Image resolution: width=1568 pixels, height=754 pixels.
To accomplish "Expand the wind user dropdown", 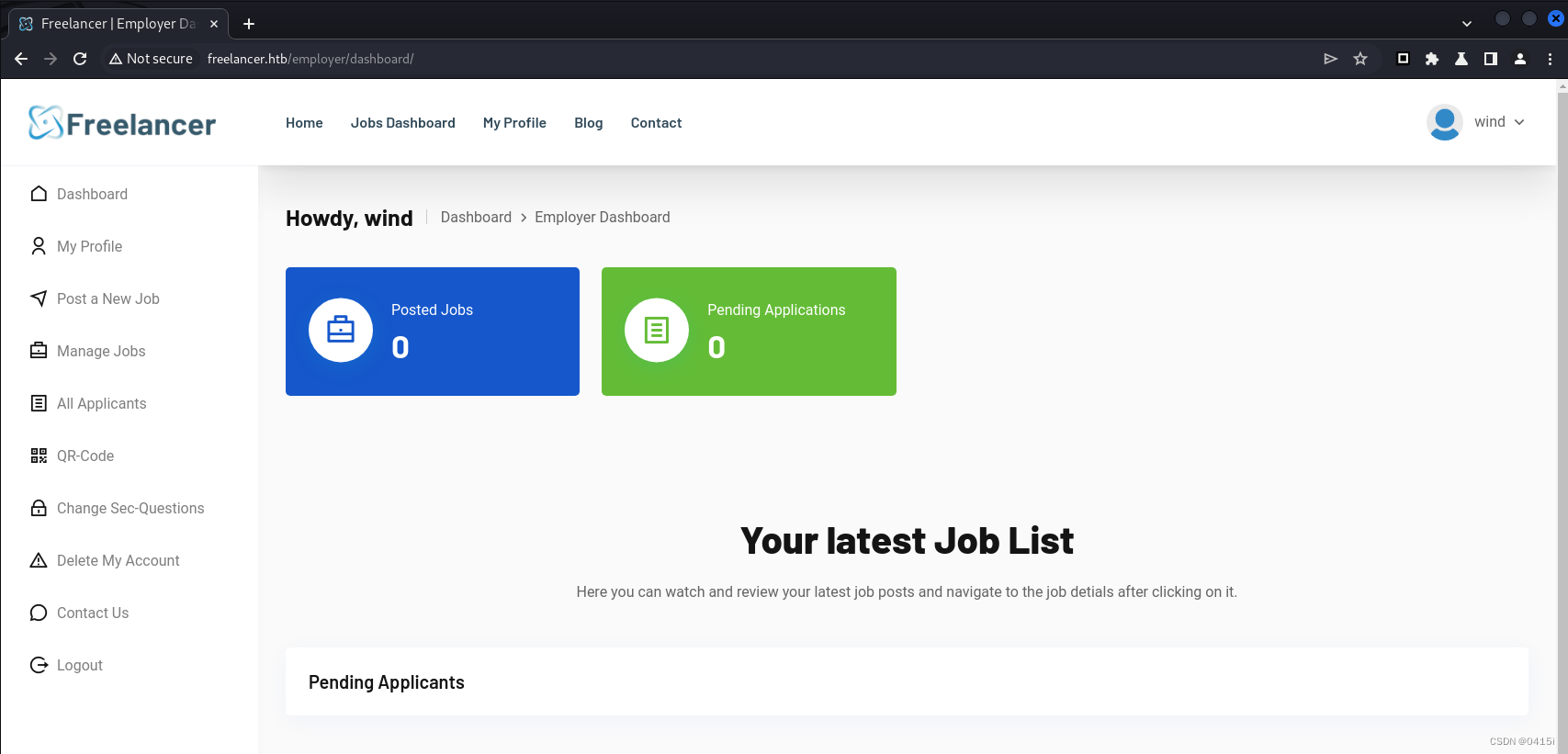I will pyautogui.click(x=1519, y=122).
